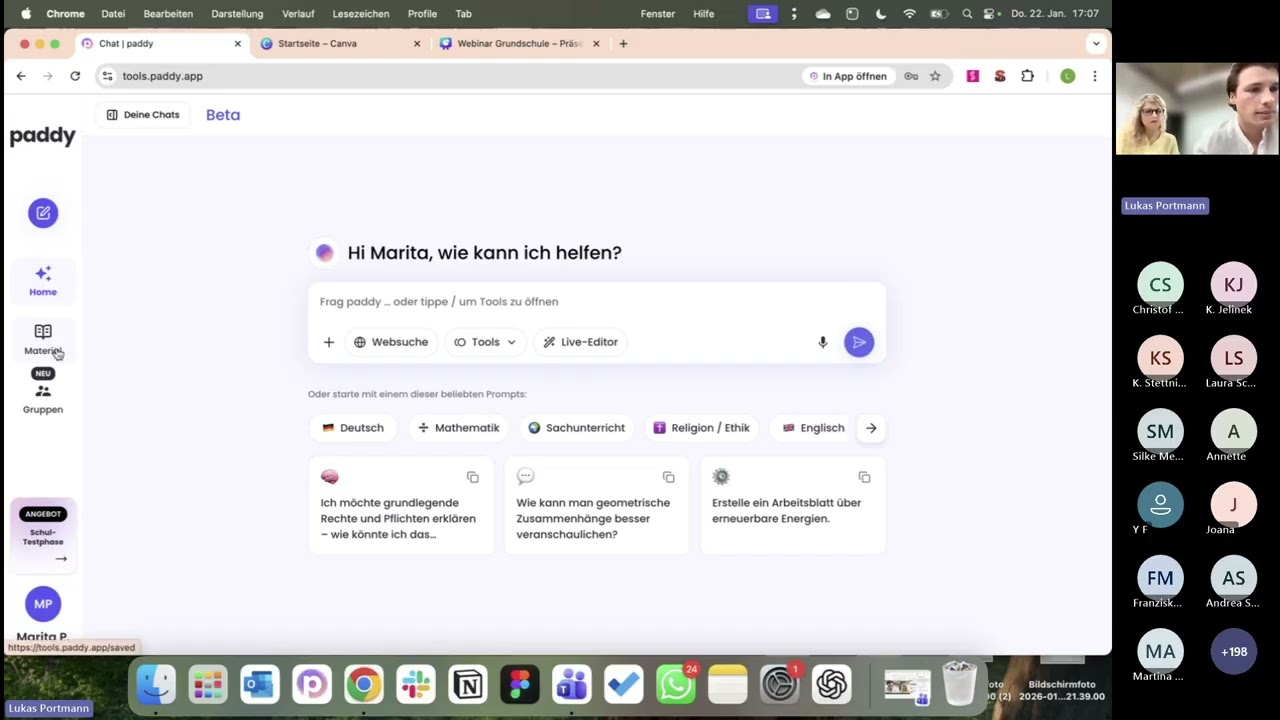Toggle Websuche in the prompt box
The image size is (1280, 720).
click(391, 342)
